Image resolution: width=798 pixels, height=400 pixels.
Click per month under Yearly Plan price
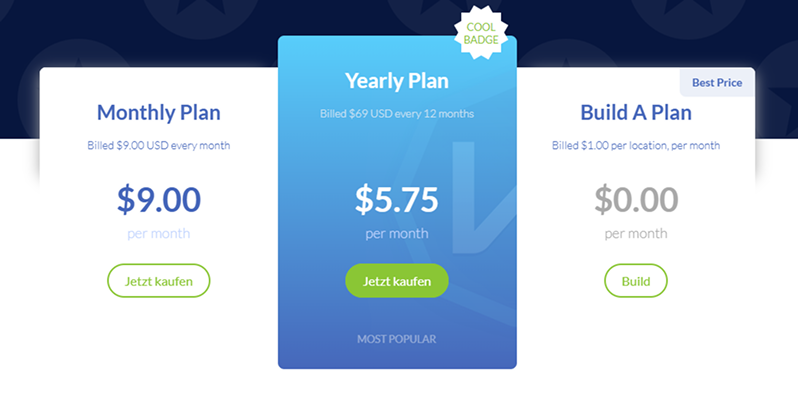click(x=397, y=234)
